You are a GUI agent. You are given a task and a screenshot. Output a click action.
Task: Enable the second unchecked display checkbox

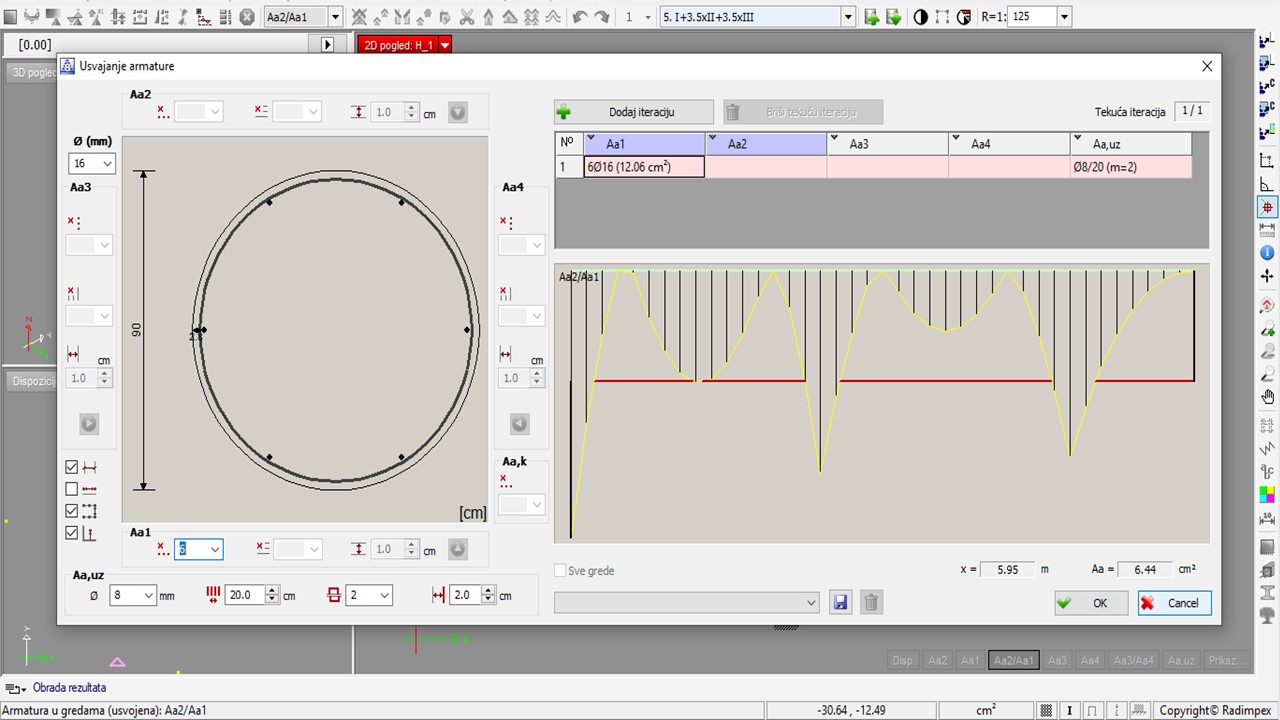pos(71,489)
